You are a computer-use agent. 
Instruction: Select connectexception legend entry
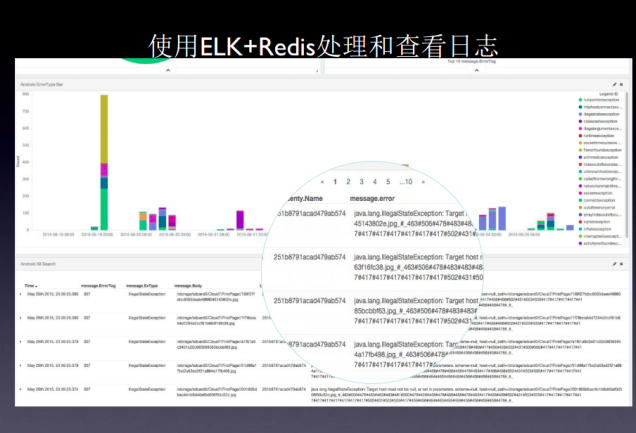pyautogui.click(x=599, y=200)
